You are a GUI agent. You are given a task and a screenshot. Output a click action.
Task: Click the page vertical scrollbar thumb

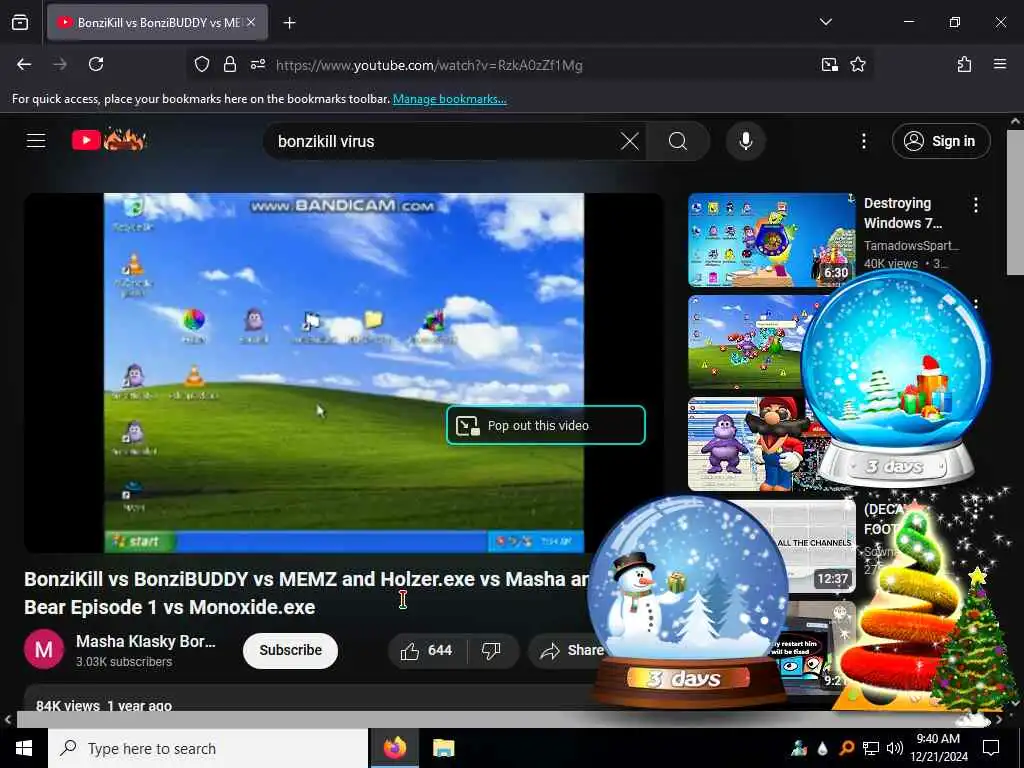tap(1015, 201)
